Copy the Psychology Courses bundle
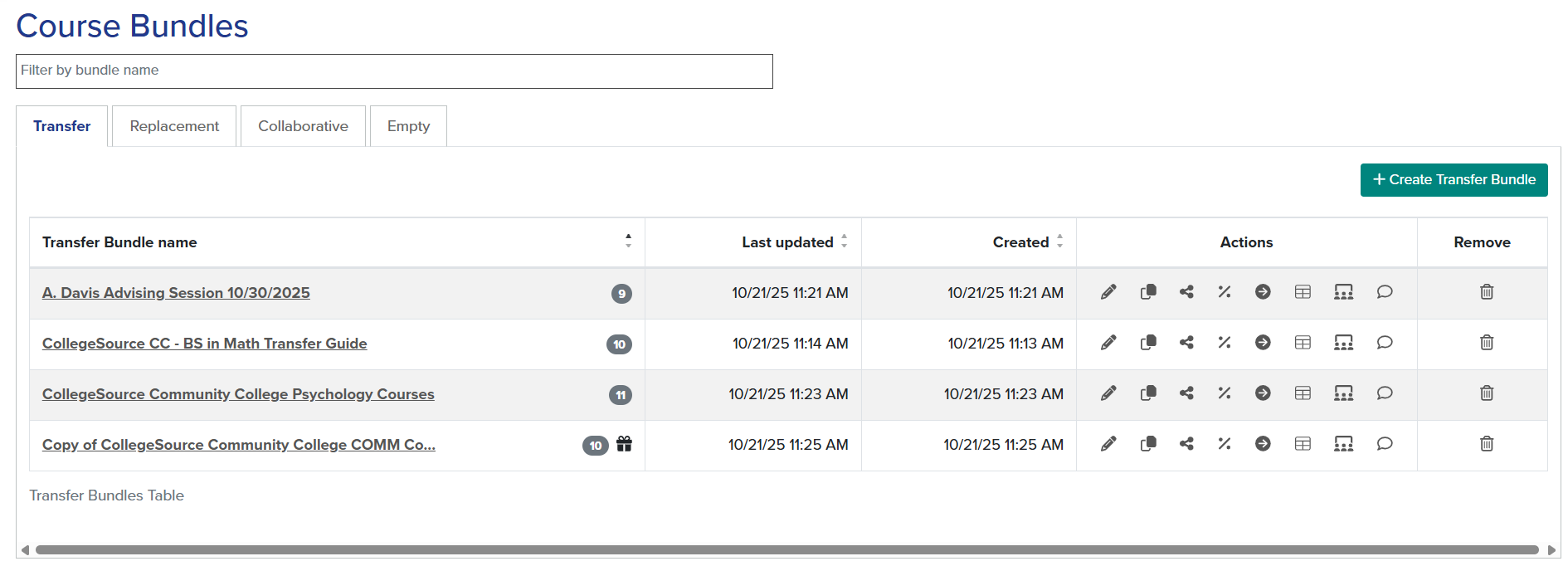This screenshot has height=566, width=1568. coord(1148,393)
